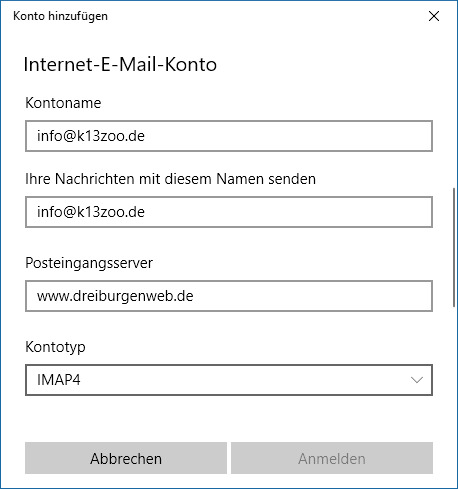The height and width of the screenshot is (489, 458).
Task: Focus the send-messages-with-this-name text field
Action: (229, 212)
